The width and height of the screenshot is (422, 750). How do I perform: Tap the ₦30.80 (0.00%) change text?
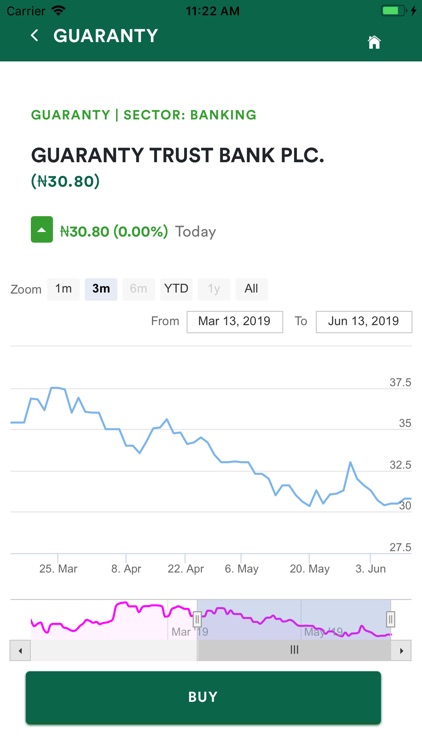coord(114,232)
